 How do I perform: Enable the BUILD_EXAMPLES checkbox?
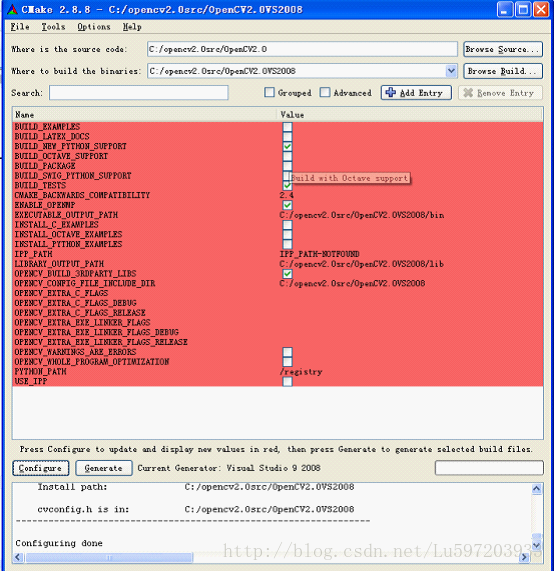pos(287,127)
